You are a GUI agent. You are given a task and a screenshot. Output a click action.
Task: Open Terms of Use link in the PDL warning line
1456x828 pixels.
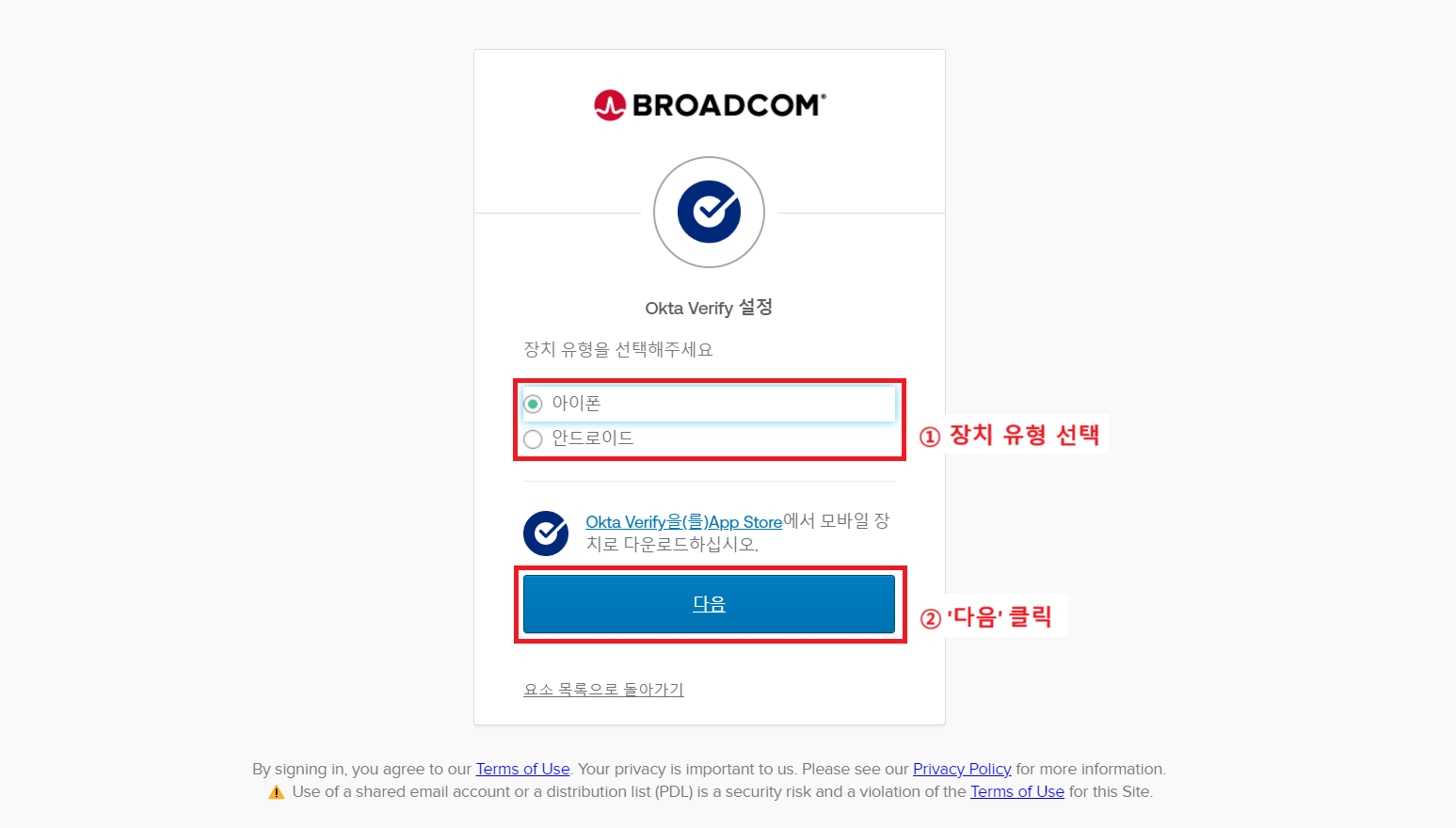point(1017,791)
